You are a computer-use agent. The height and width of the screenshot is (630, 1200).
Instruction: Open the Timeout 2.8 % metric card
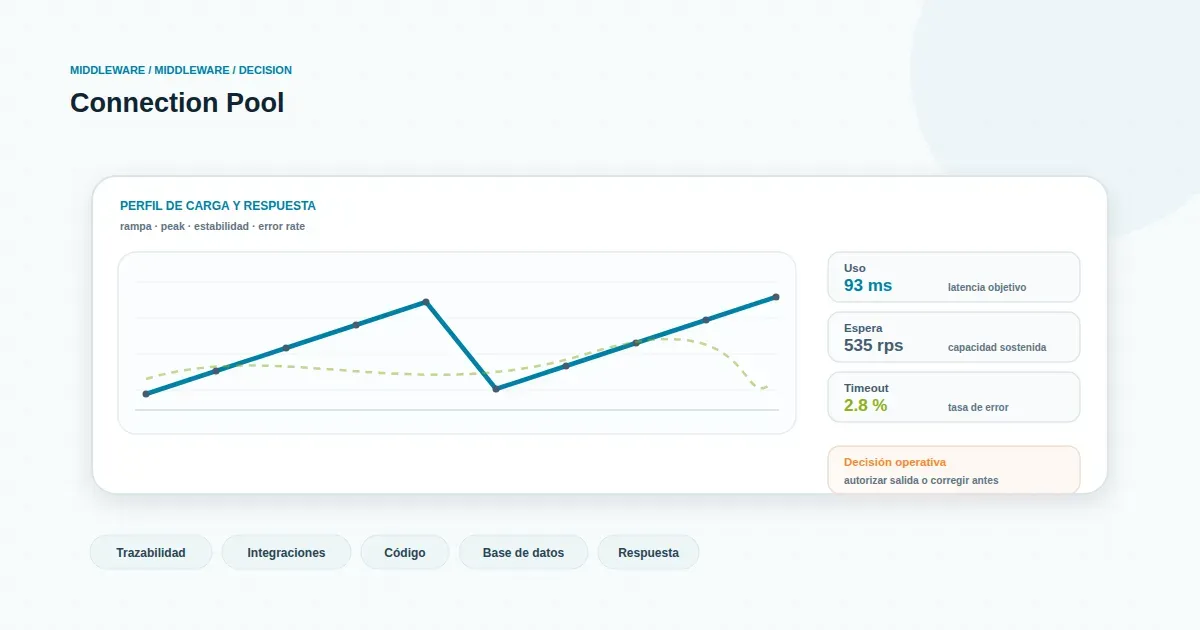click(954, 397)
